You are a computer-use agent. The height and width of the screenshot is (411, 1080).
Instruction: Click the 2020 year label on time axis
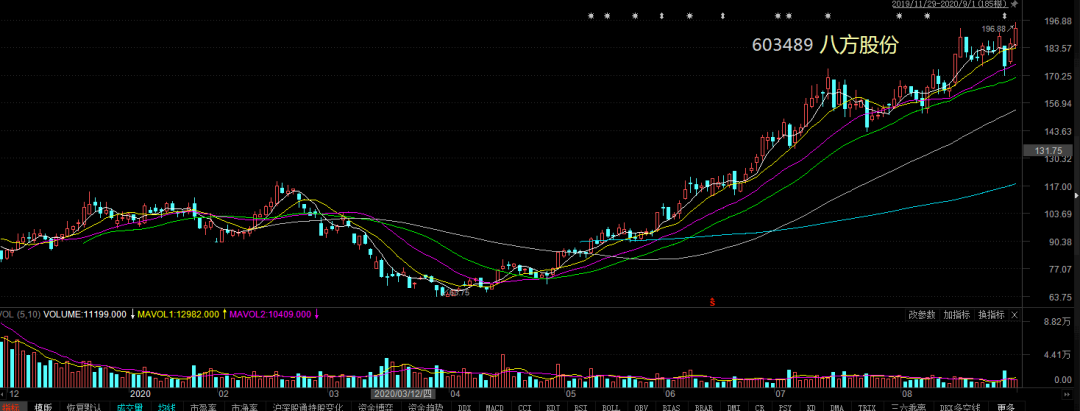[x=141, y=394]
